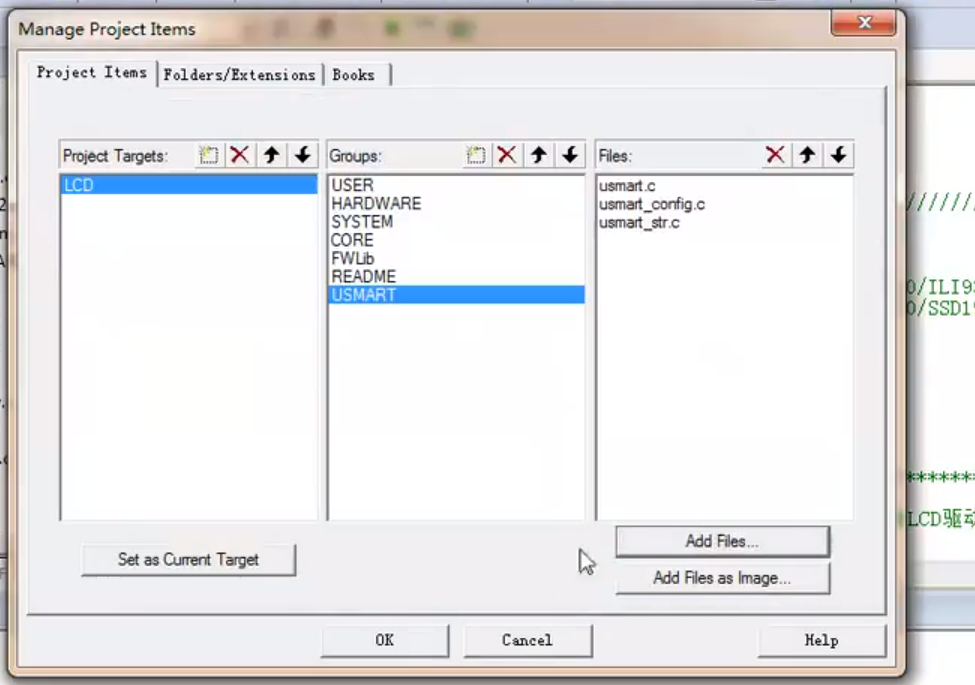The width and height of the screenshot is (975, 685).
Task: Click Add Files as Image... button
Action: pos(723,578)
